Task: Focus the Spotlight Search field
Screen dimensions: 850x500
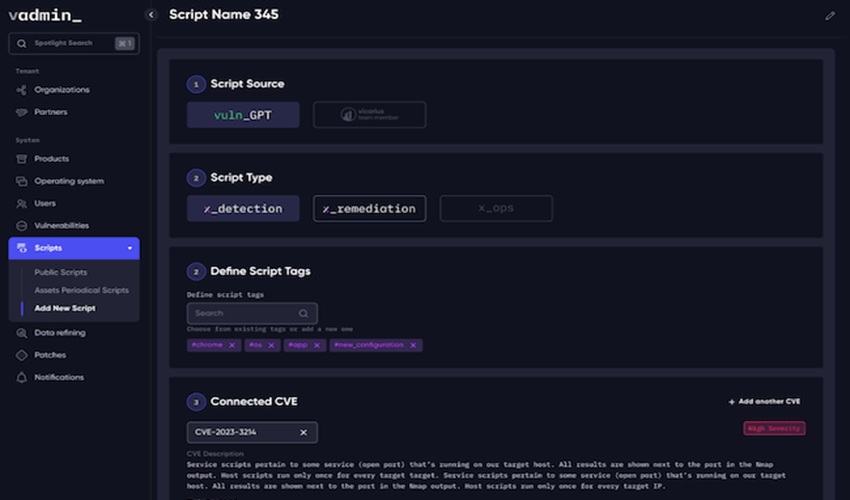Action: (74, 43)
